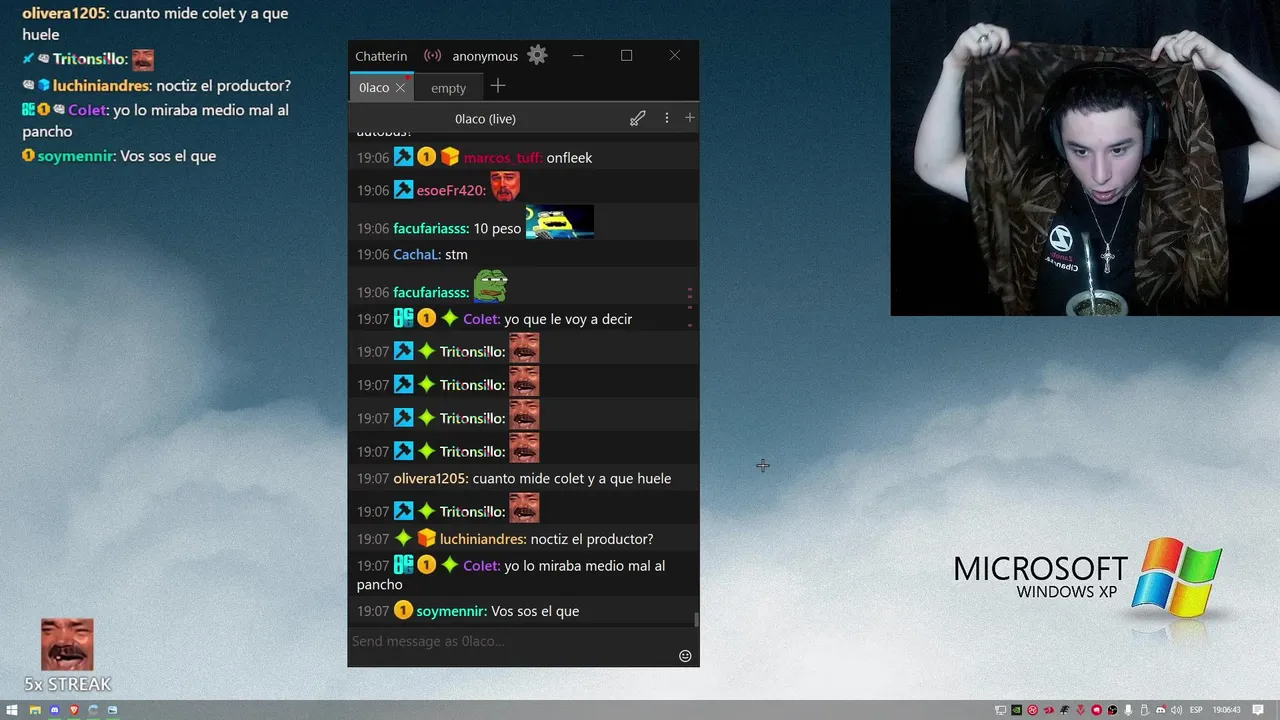The width and height of the screenshot is (1280, 720).
Task: Click CachaL username in chat
Action: tap(416, 254)
